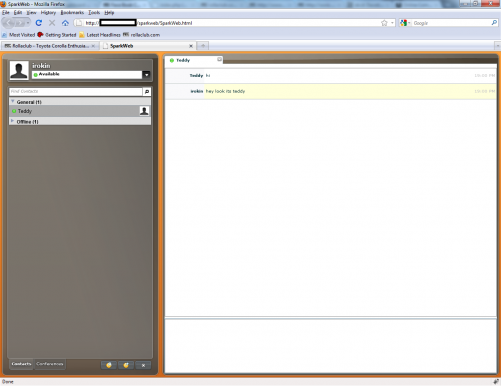Click irokin's profile avatar picture
Screen dimensions: 501x386
pyautogui.click(x=19, y=70)
